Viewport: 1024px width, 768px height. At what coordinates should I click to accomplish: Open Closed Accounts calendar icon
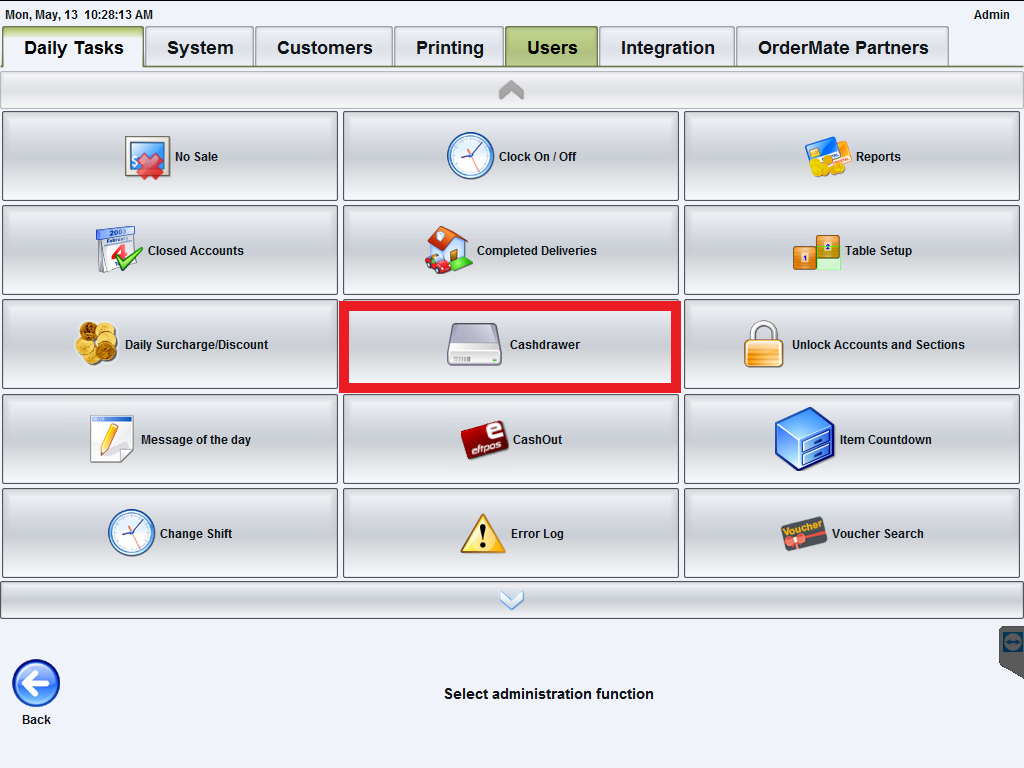point(119,249)
